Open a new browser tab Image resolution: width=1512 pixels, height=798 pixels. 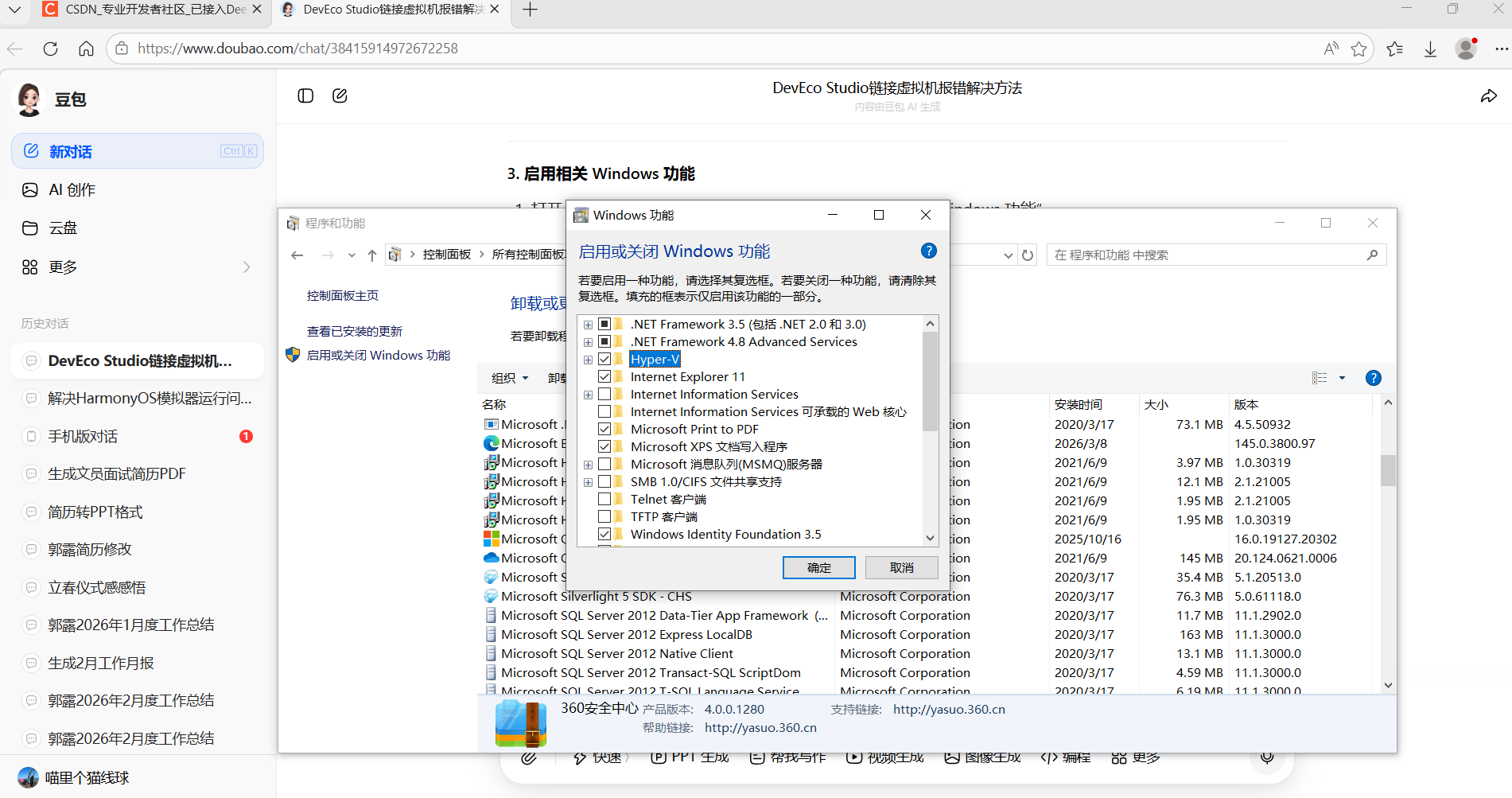(x=531, y=10)
